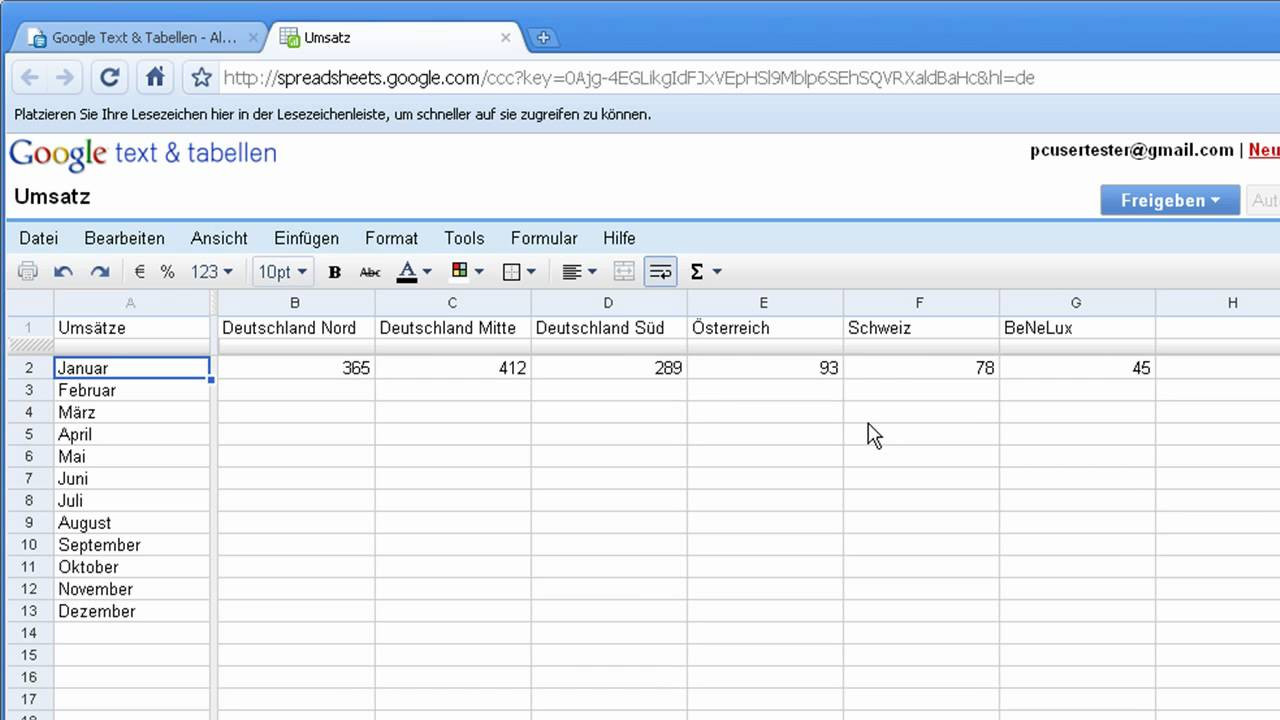Click the Umsatz document title
This screenshot has width=1280, height=720.
[52, 197]
